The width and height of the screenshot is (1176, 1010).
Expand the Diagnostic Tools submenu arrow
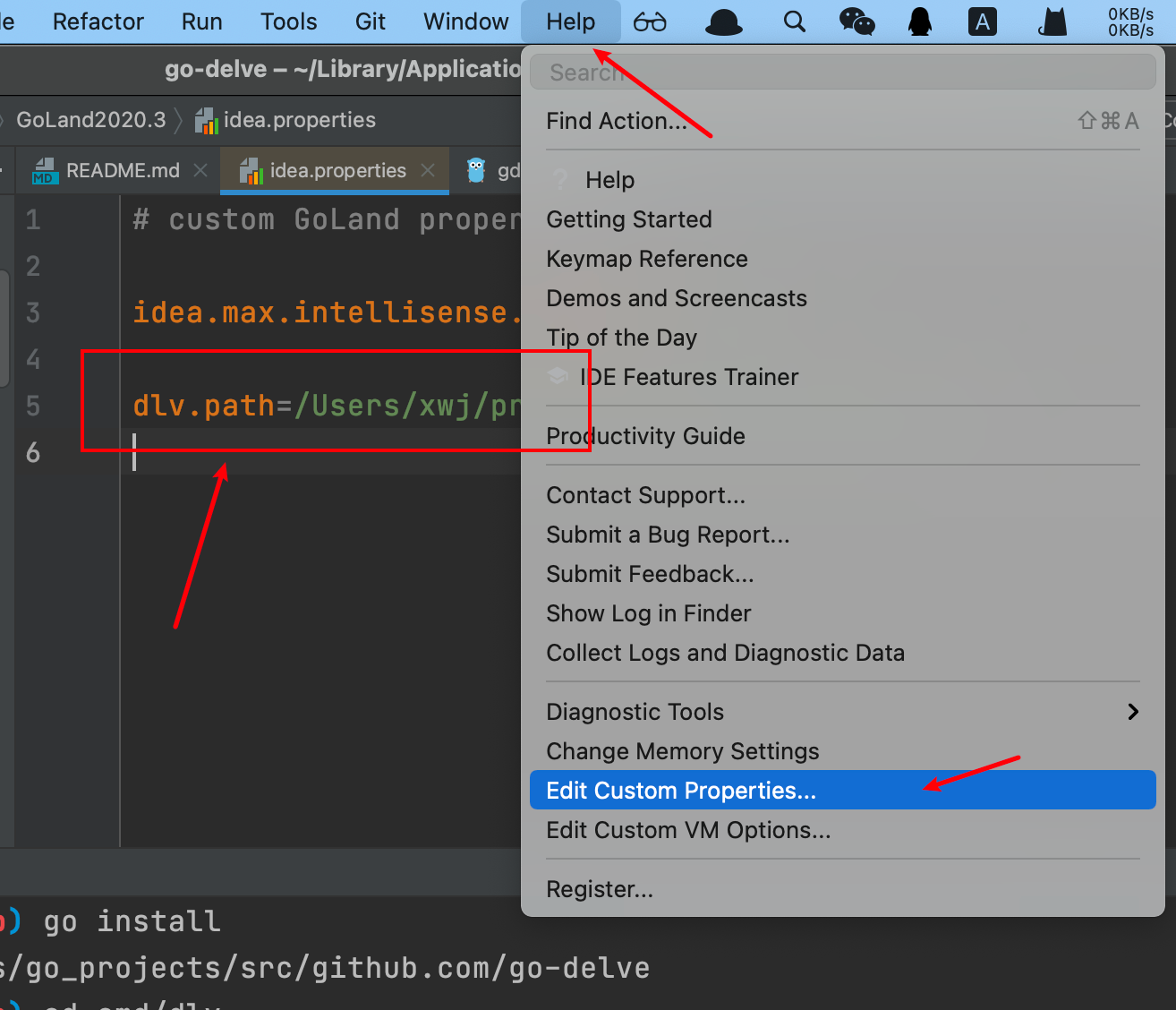[1133, 711]
